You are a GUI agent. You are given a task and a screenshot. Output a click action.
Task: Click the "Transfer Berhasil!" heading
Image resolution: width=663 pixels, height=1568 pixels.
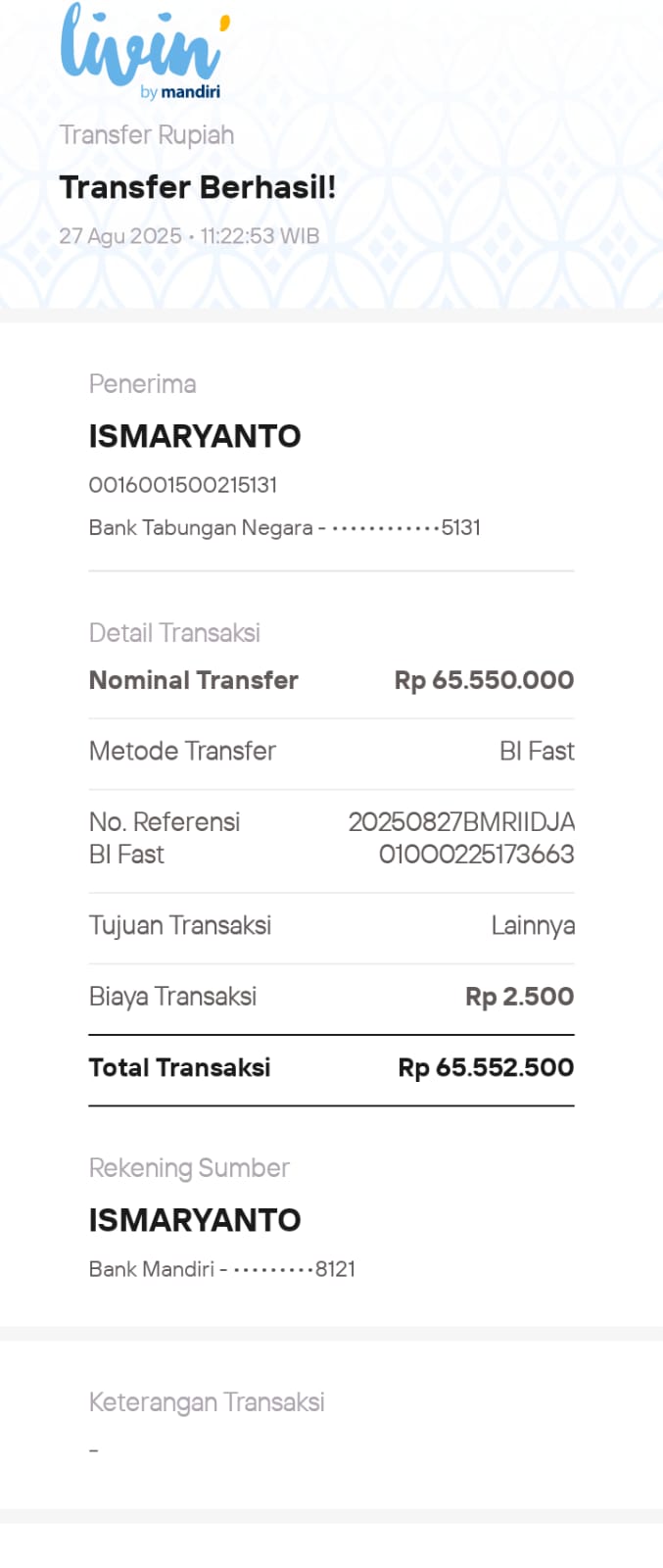[197, 187]
